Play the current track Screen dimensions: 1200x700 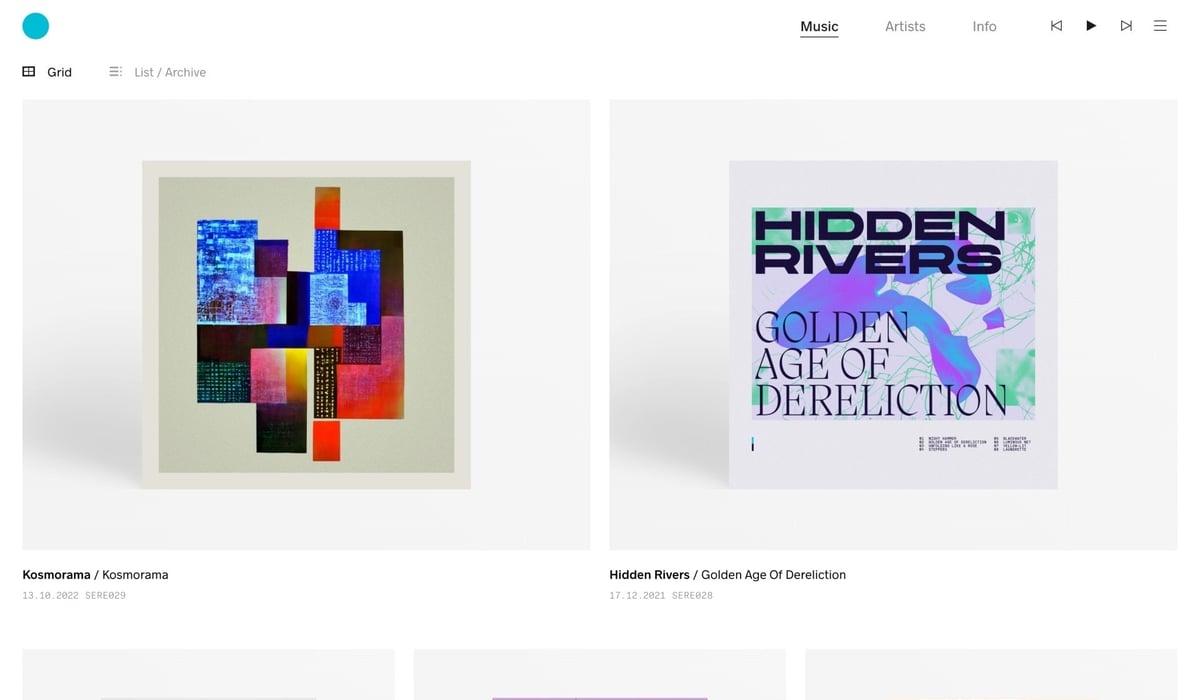coord(1091,26)
